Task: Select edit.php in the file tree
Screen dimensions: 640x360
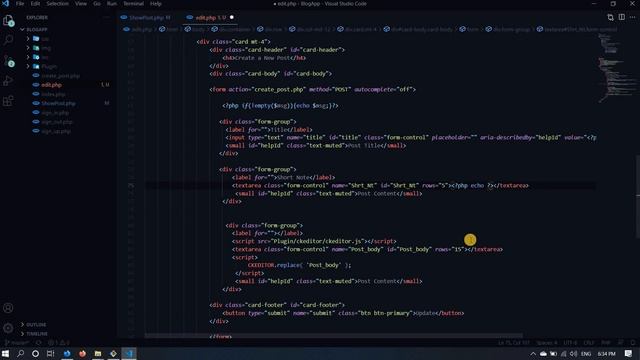Action: 51,85
